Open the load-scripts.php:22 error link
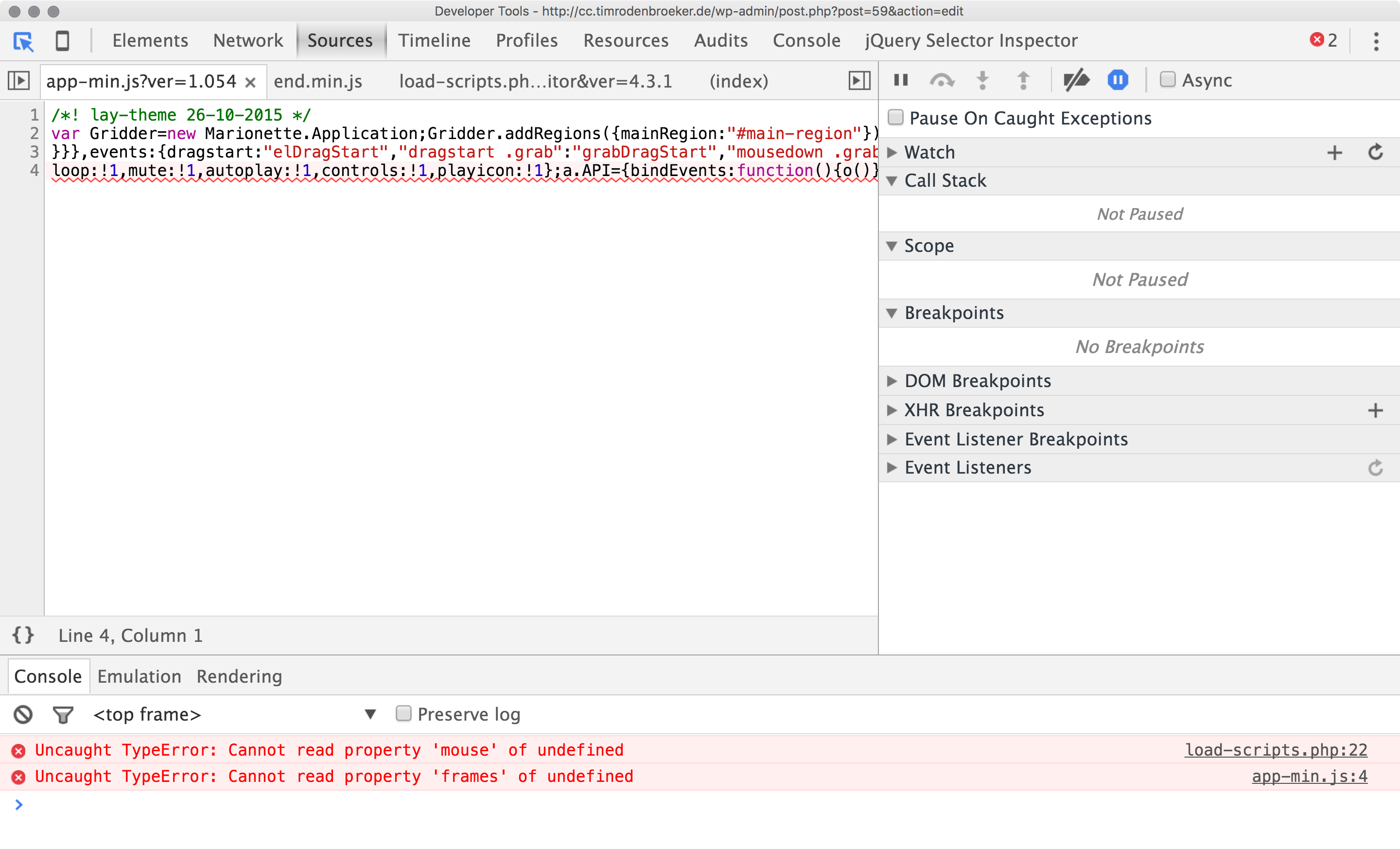 [x=1276, y=749]
